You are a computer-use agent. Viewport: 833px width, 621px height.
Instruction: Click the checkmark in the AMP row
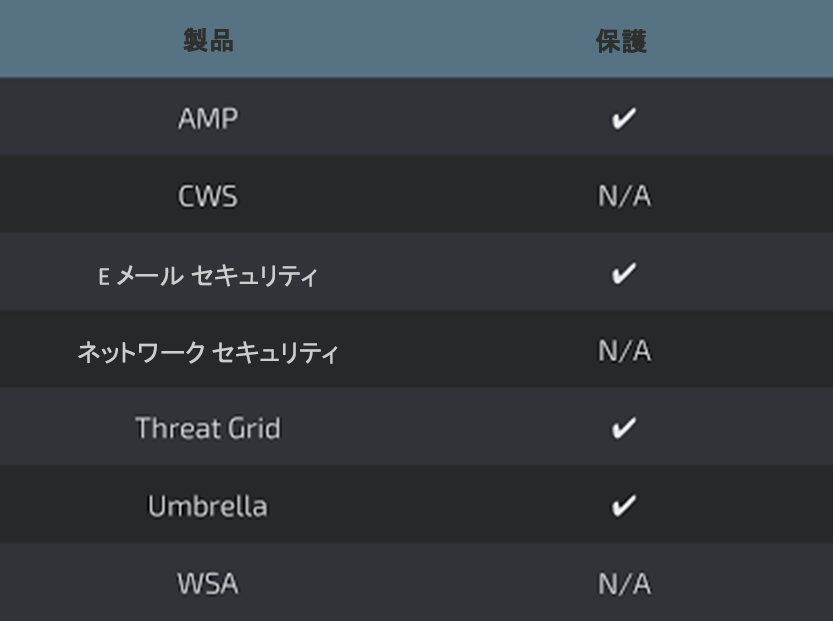pyautogui.click(x=623, y=118)
